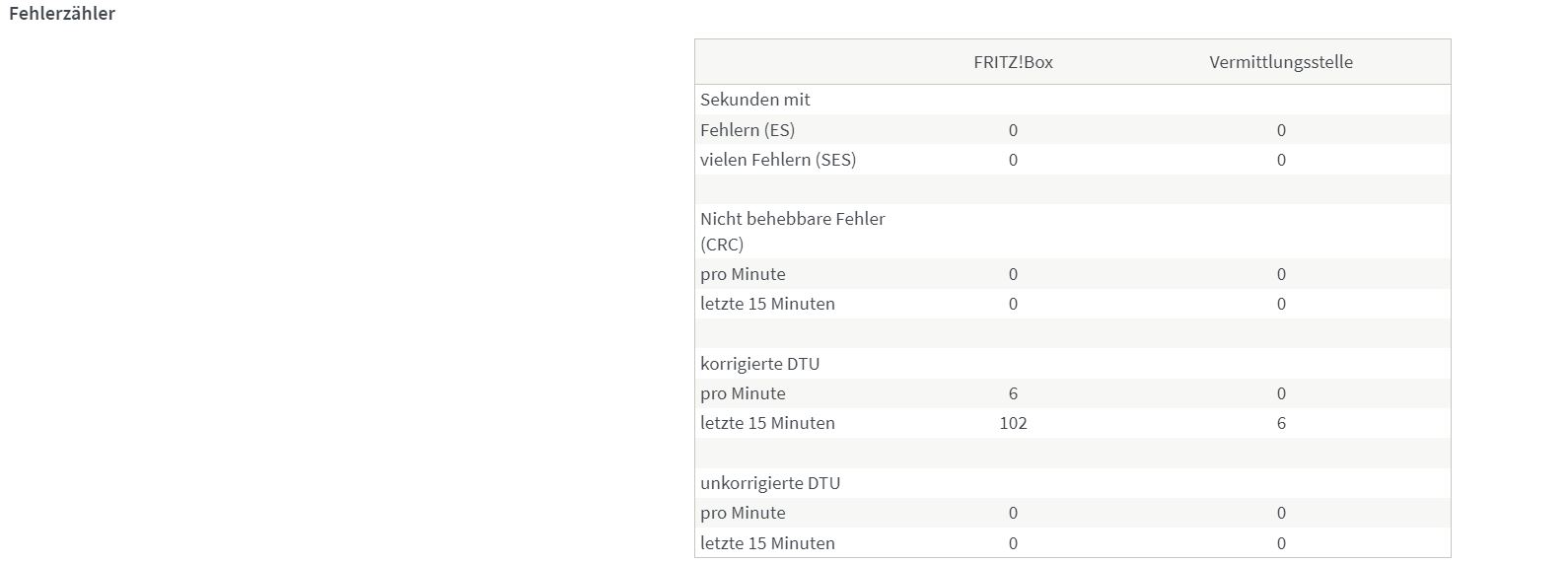Click "pro Minute" under the CRC section
Image resolution: width=1568 pixels, height=564 pixels.
click(x=743, y=274)
